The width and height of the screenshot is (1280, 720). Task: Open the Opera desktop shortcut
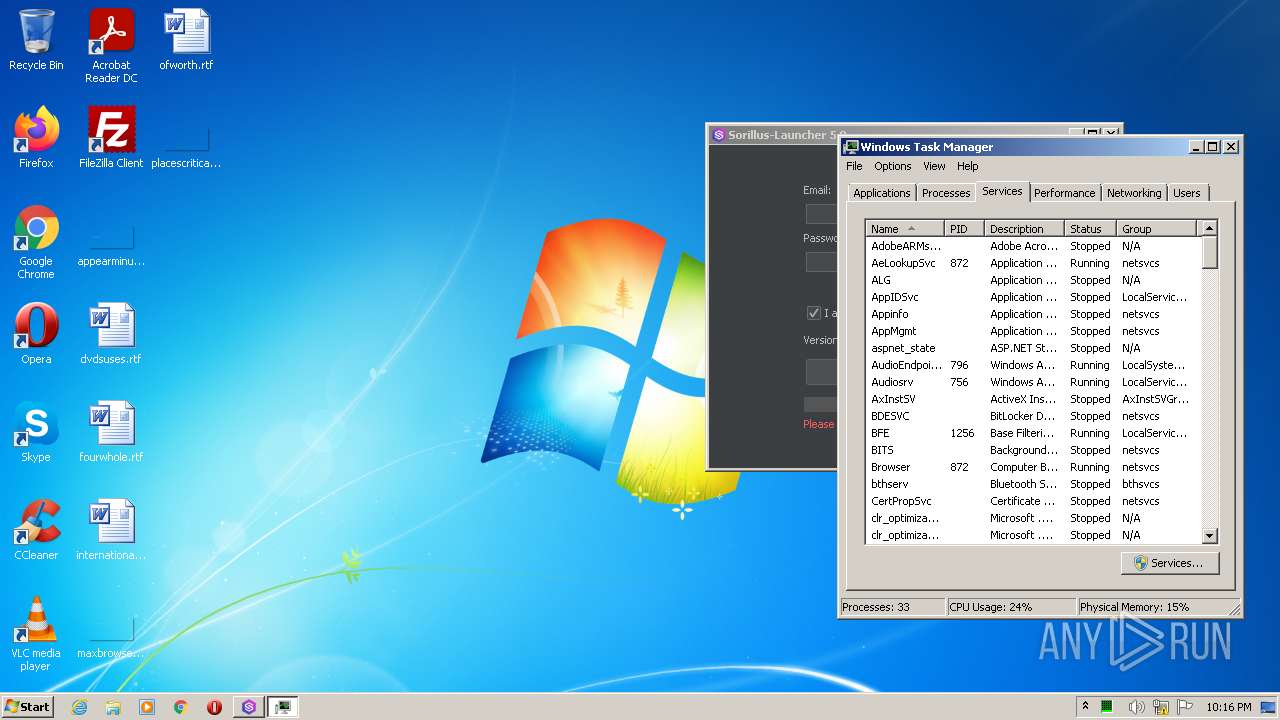[x=36, y=334]
